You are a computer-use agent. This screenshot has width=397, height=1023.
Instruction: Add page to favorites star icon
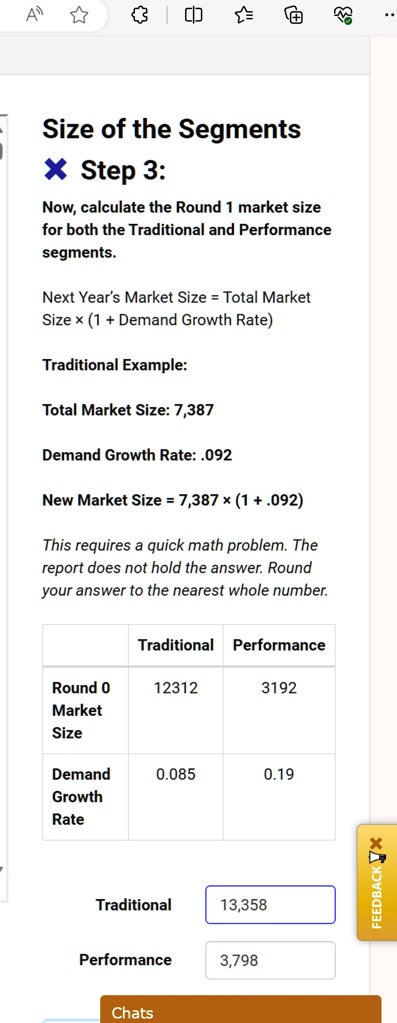click(78, 16)
